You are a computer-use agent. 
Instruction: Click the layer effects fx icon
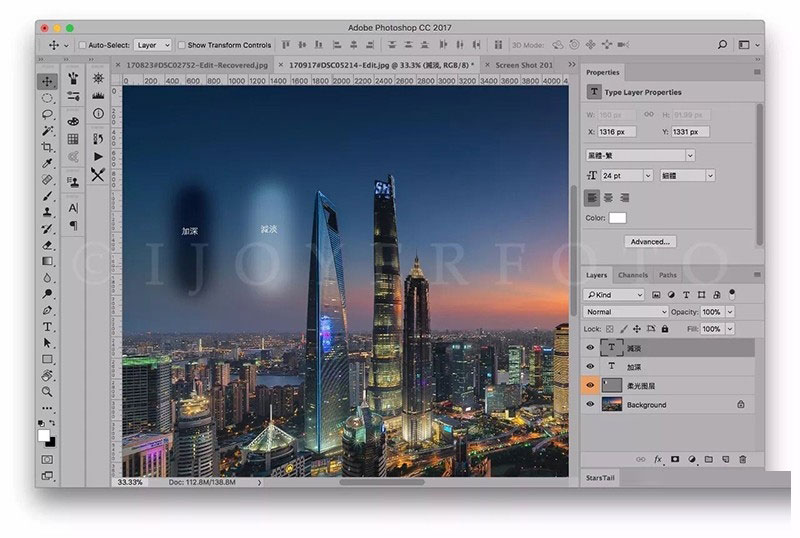tap(658, 459)
